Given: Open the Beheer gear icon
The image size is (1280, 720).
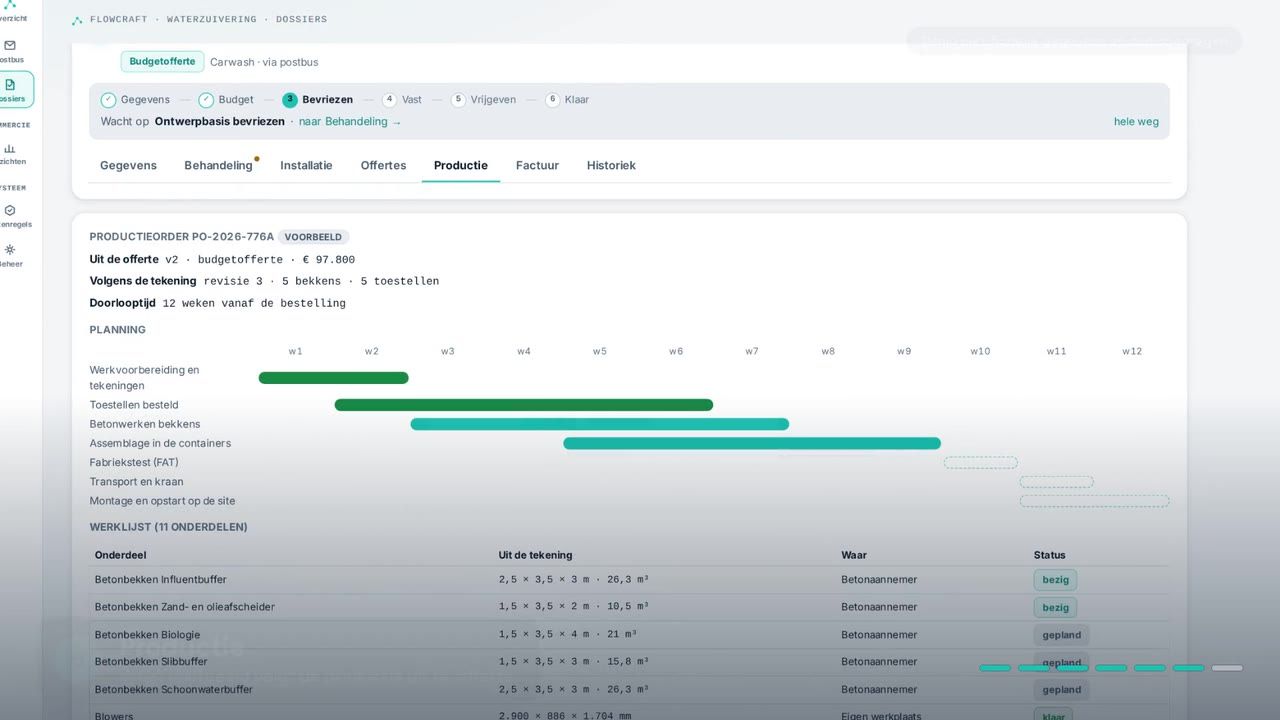Looking at the screenshot, I should (x=10, y=250).
